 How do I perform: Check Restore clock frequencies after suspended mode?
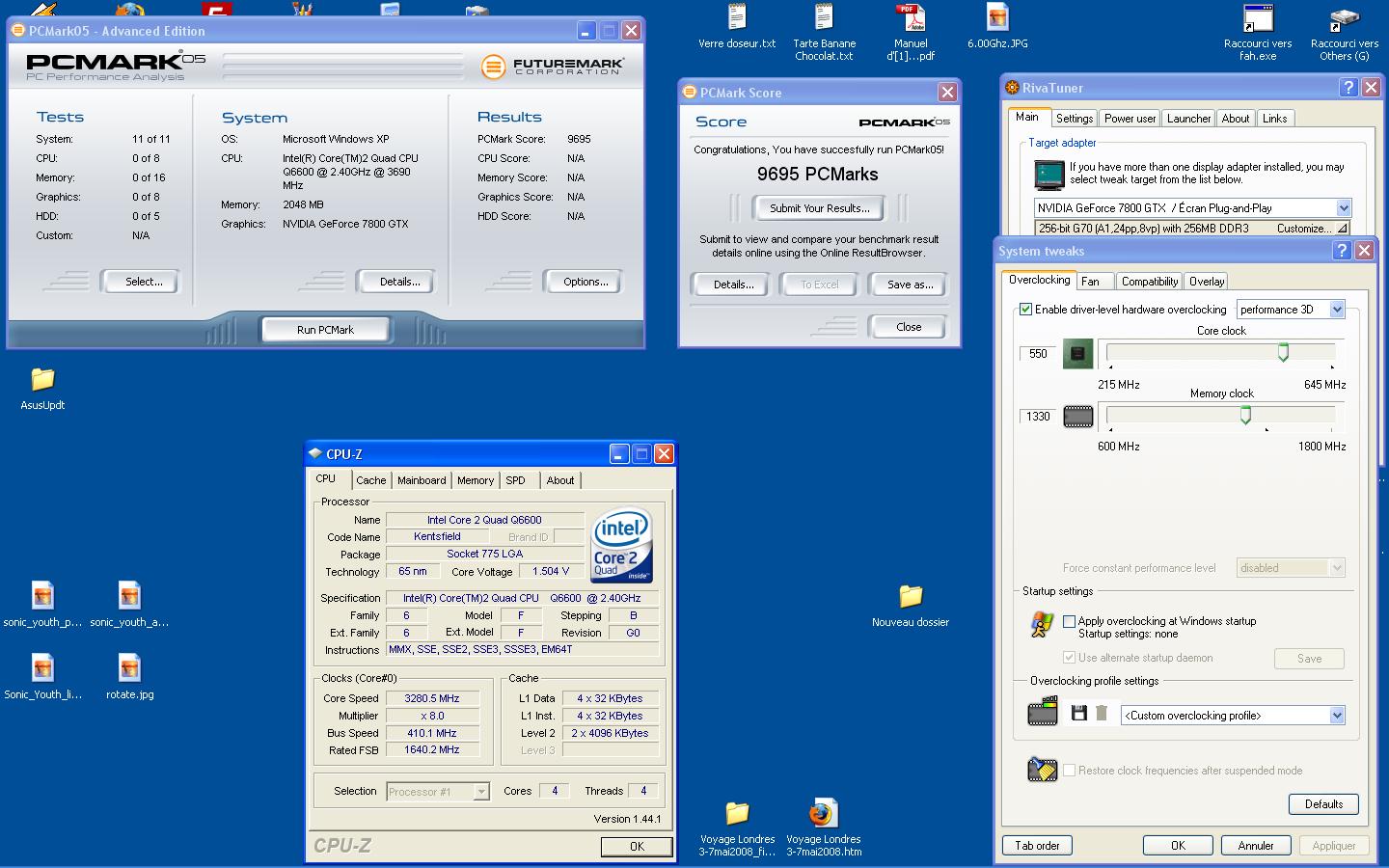tap(1069, 771)
